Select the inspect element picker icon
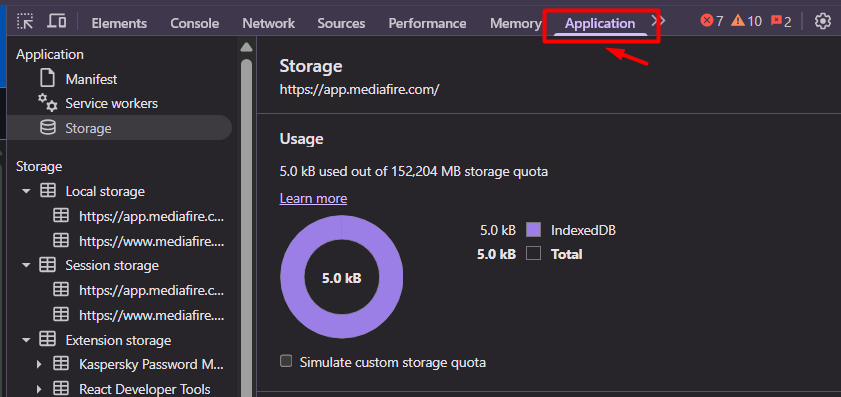Viewport: 841px width, 397px height. click(25, 21)
